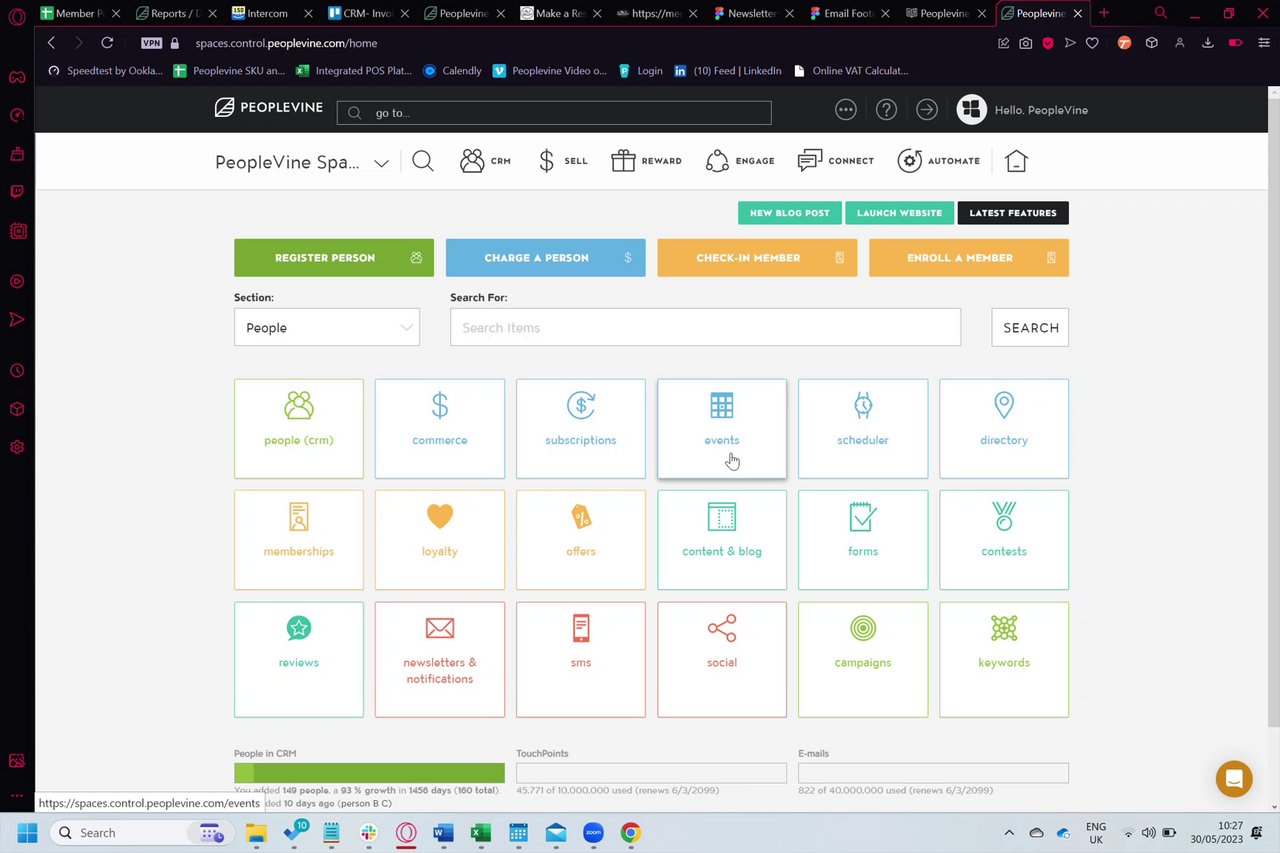Open the ENGAGE menu
Screen dimensions: 1280x853
pyautogui.click(x=740, y=161)
